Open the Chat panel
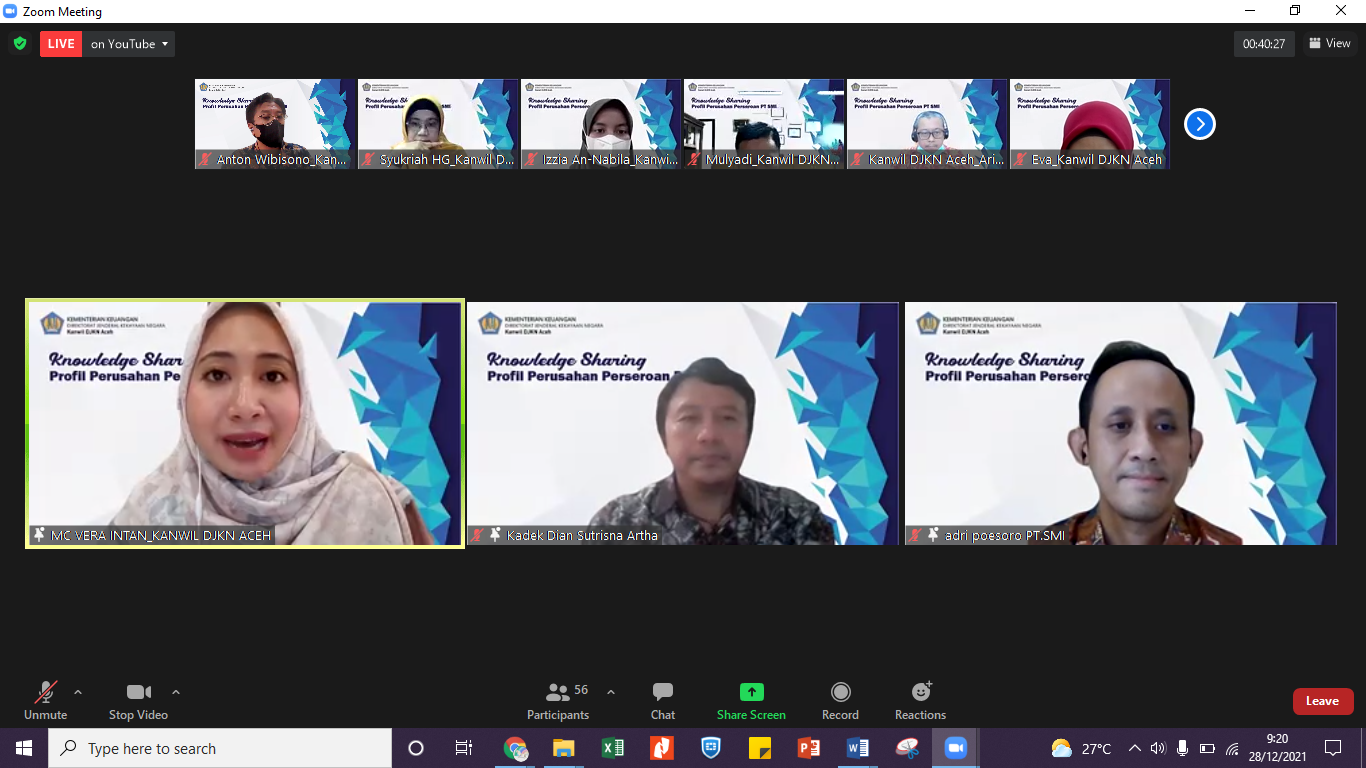The height and width of the screenshot is (768, 1366). click(x=662, y=700)
